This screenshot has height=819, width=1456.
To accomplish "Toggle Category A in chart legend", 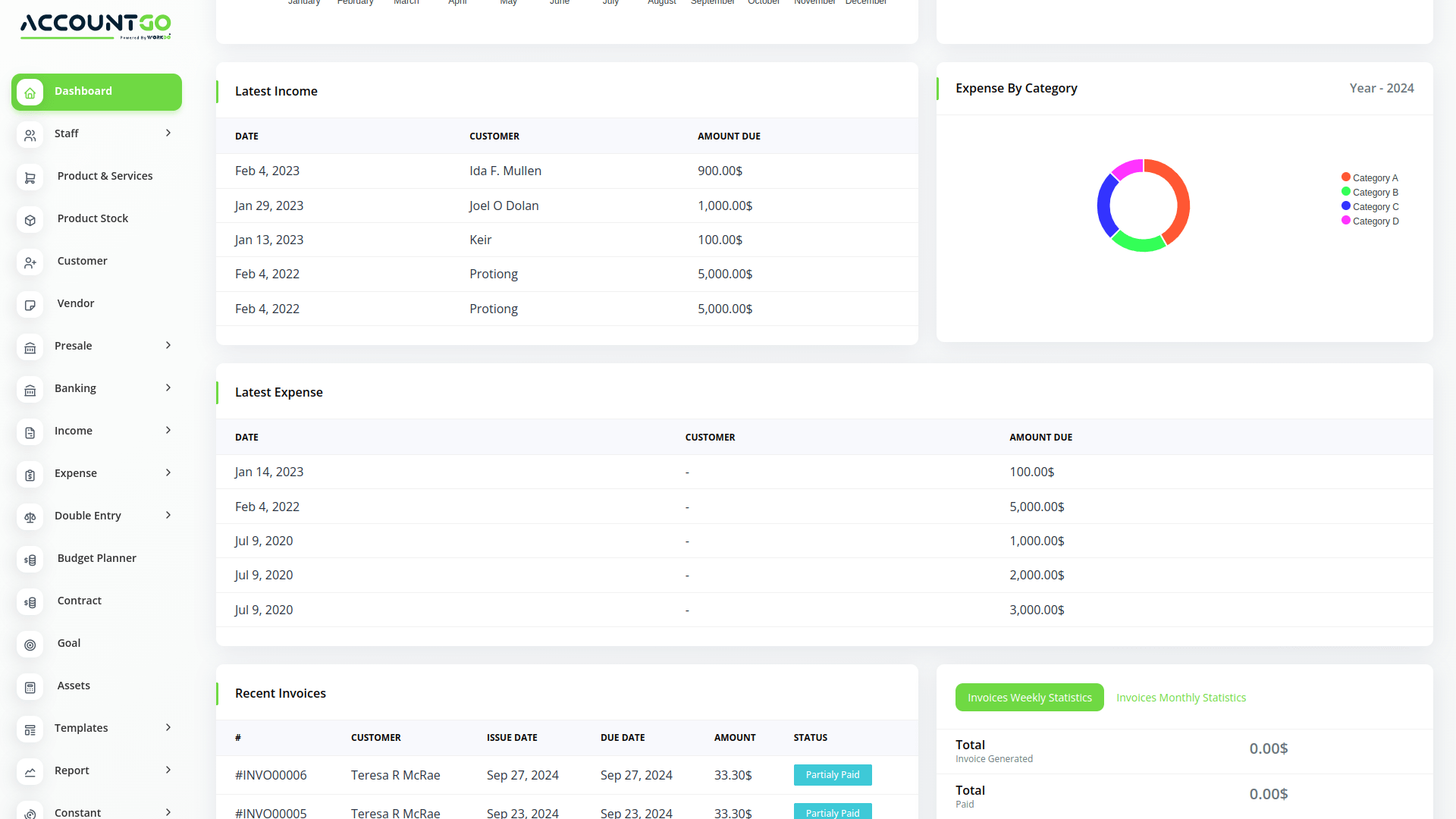I will tap(1370, 178).
